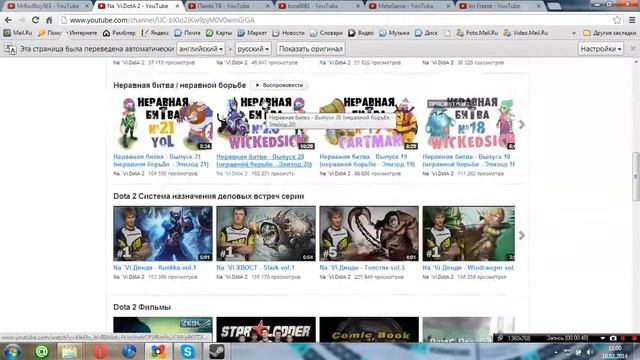The width and height of the screenshot is (640, 360).
Task: Open the Video.Mail.Ru bookmark
Action: (526, 33)
